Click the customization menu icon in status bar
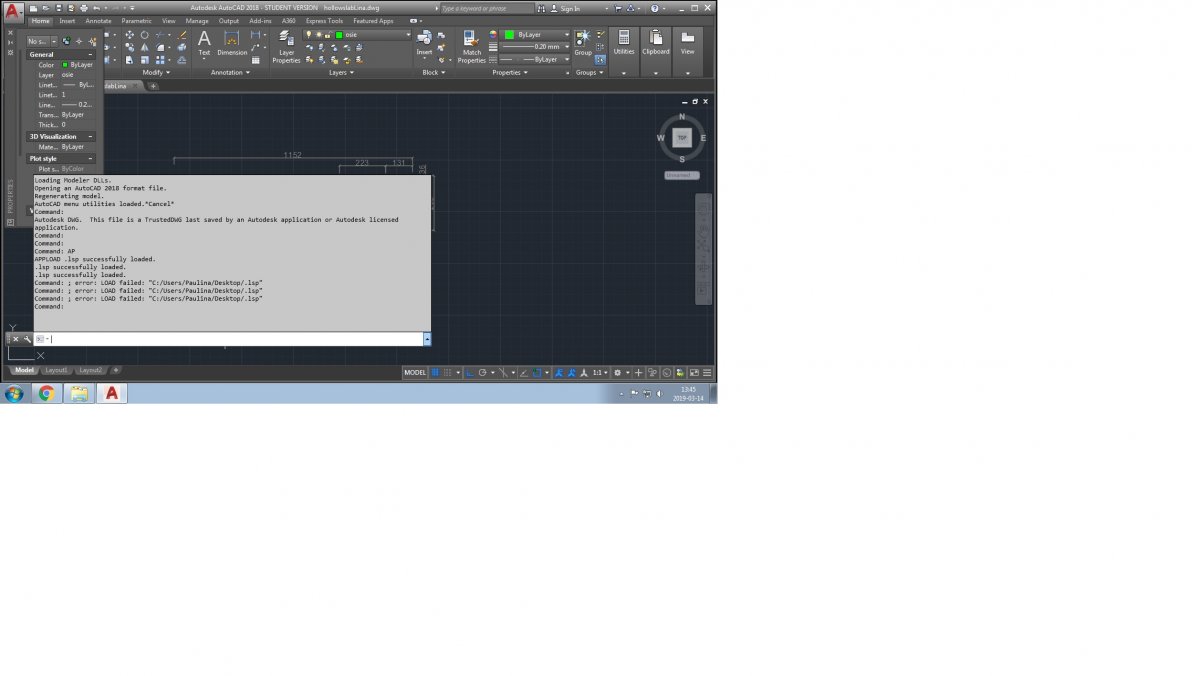The width and height of the screenshot is (1200, 676). coord(707,372)
